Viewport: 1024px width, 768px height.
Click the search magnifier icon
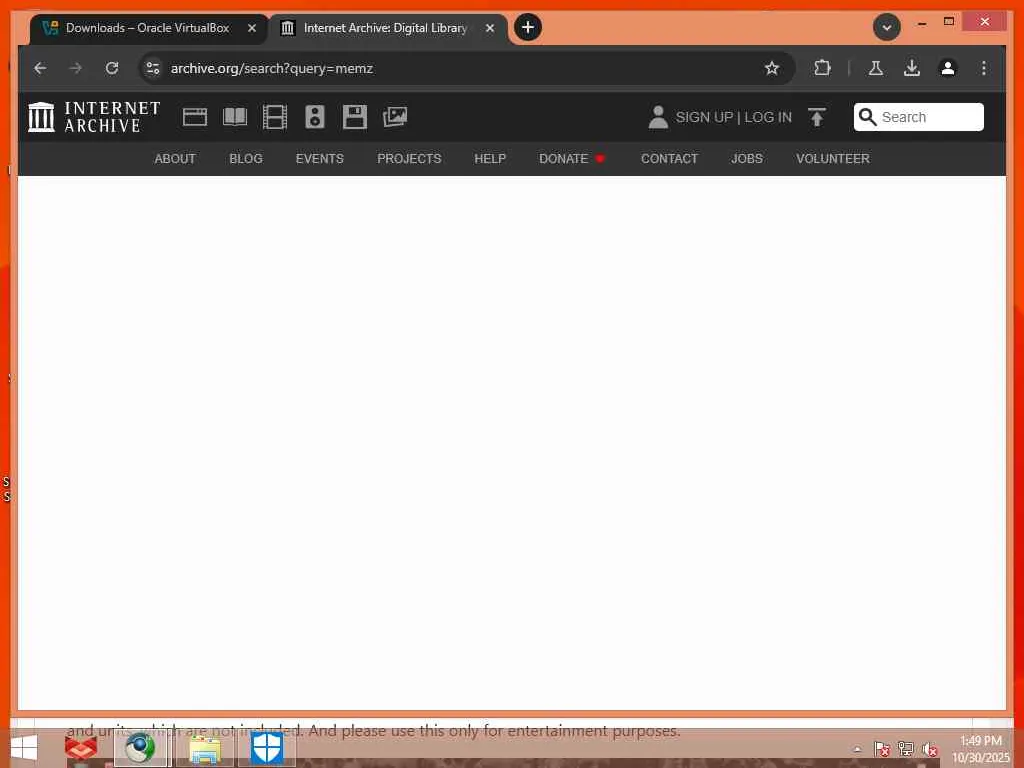[x=867, y=117]
